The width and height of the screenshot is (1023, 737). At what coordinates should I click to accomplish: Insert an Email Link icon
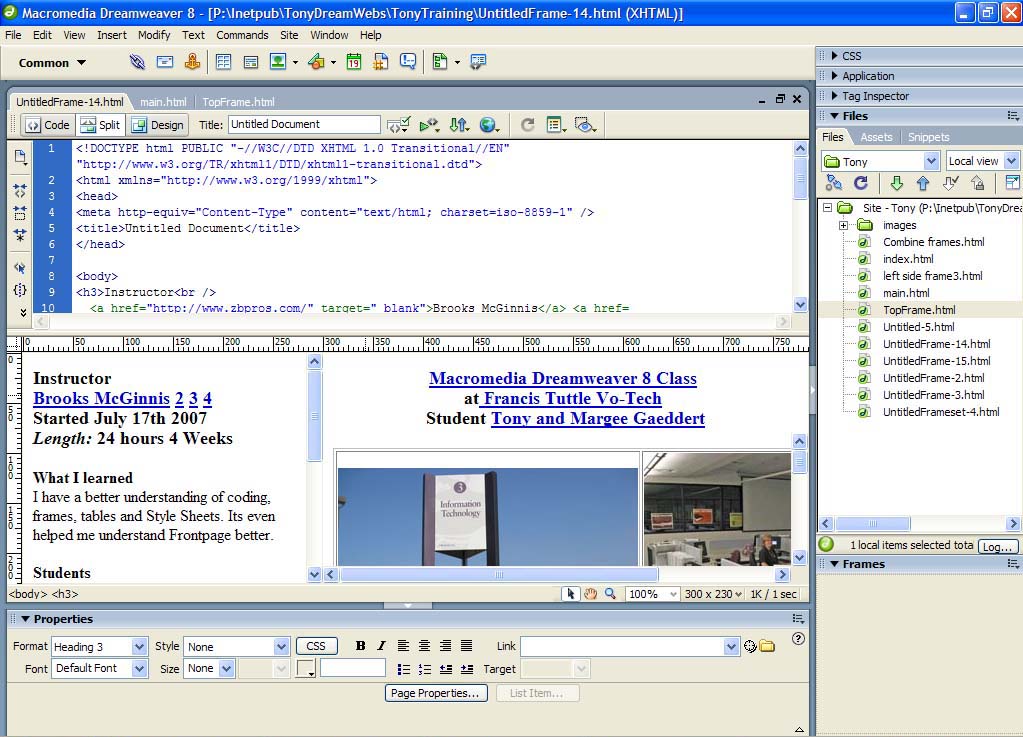(165, 62)
